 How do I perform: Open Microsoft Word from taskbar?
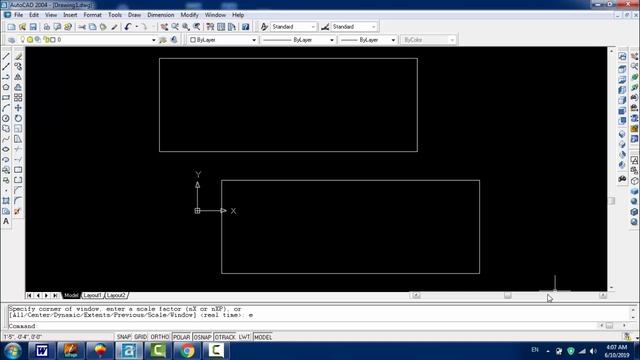42,351
